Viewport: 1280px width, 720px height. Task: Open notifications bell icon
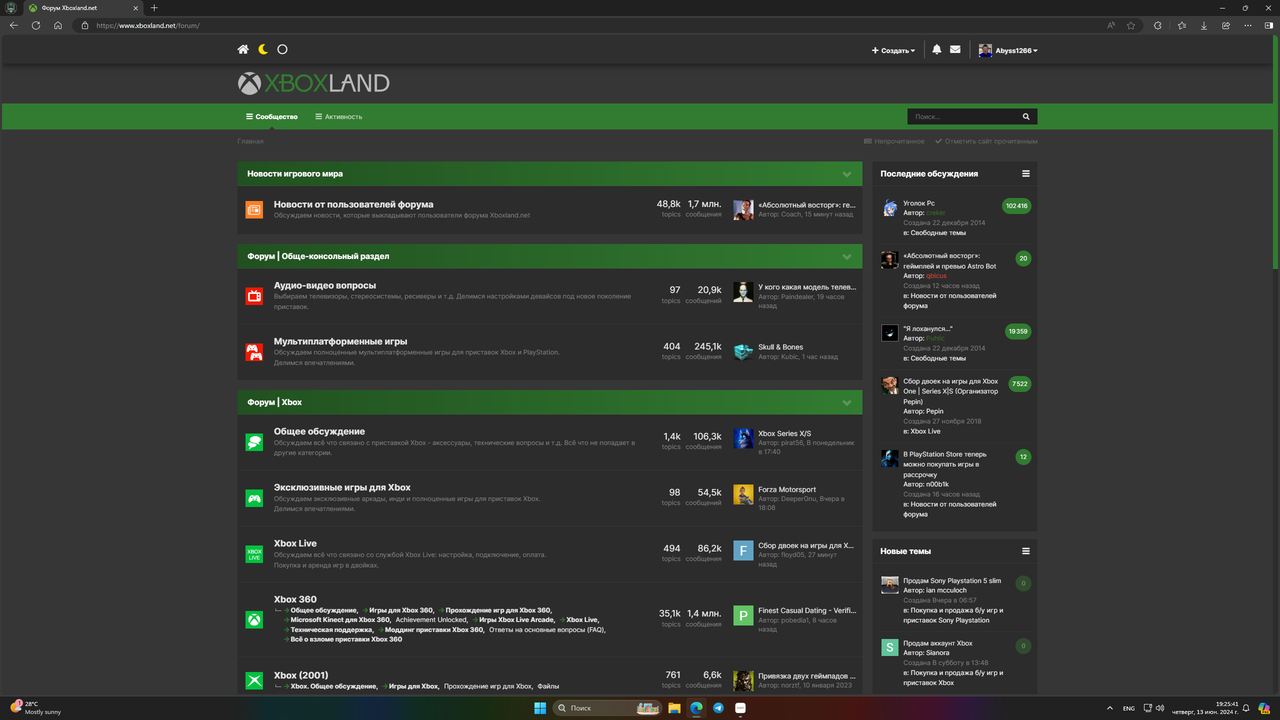pos(937,49)
